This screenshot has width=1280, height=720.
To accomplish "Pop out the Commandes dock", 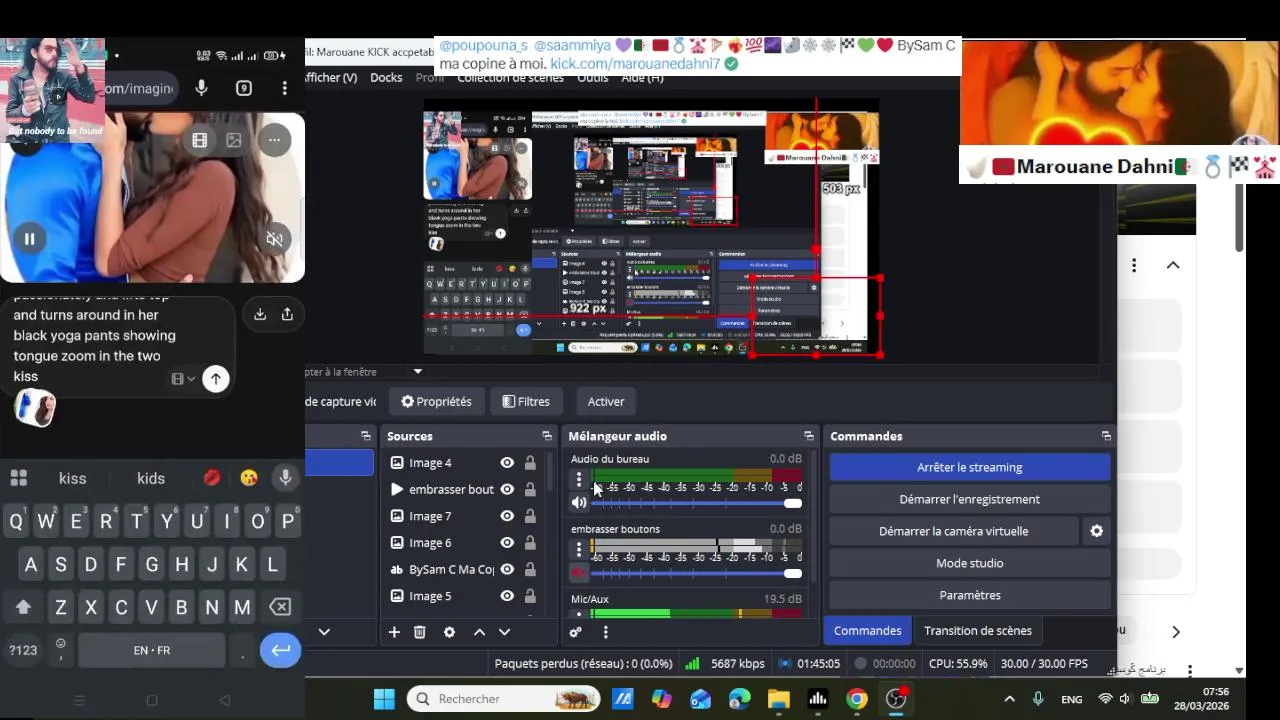I will [1106, 436].
